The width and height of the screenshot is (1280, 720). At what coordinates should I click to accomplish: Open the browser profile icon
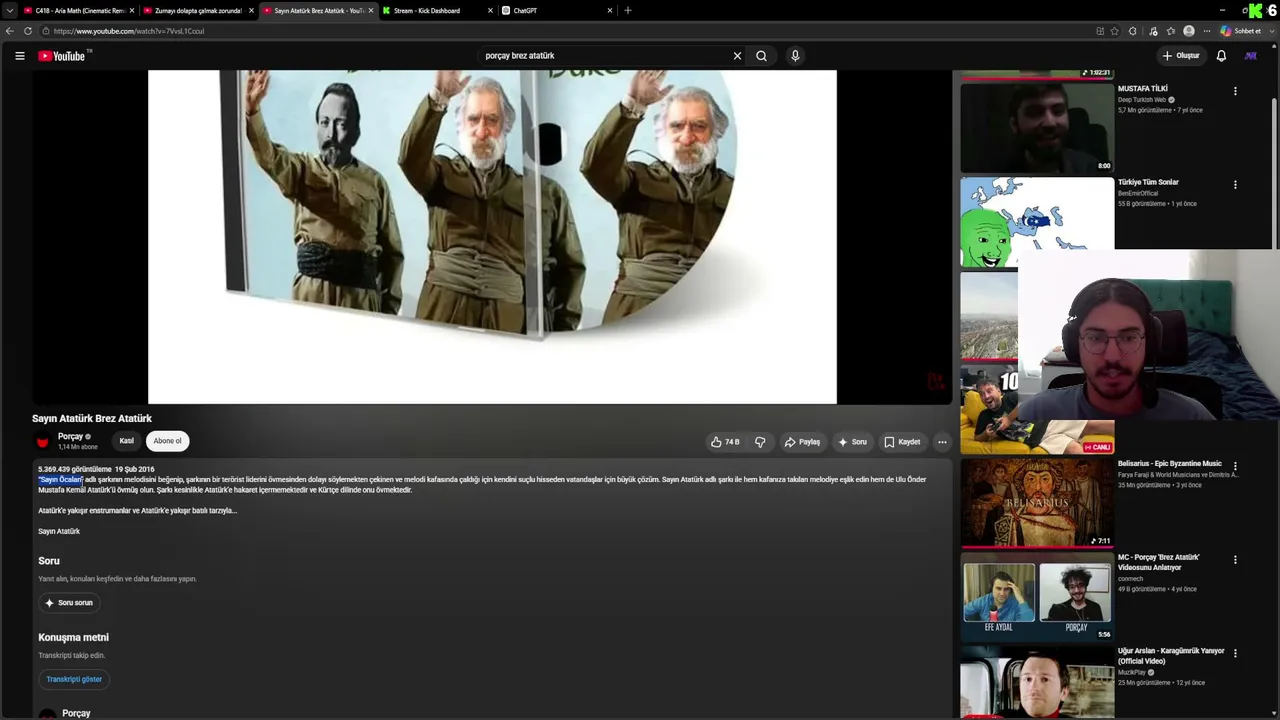(x=1189, y=31)
